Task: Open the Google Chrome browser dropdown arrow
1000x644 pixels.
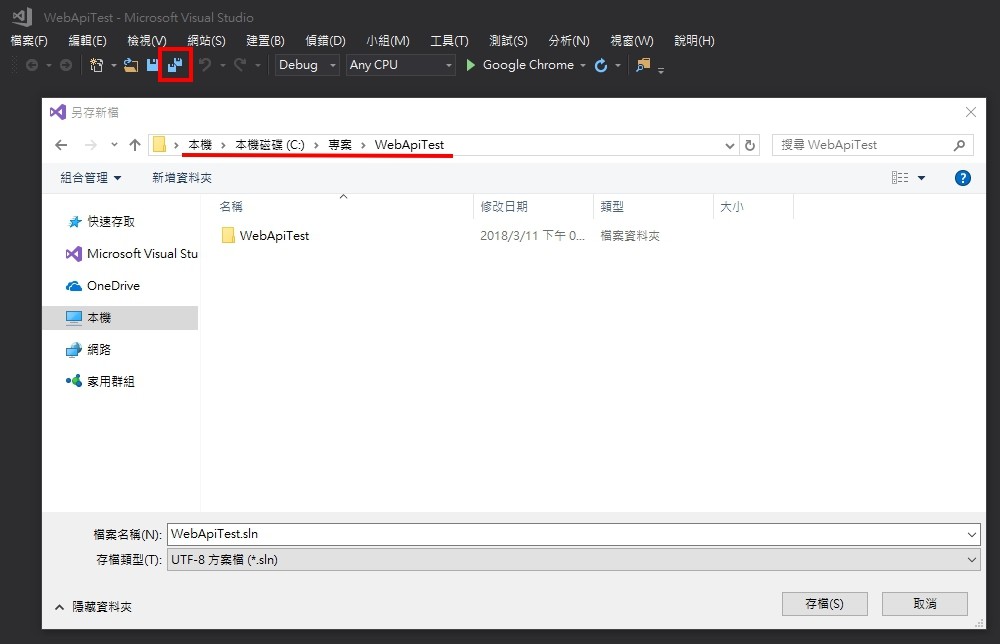Action: coord(583,66)
